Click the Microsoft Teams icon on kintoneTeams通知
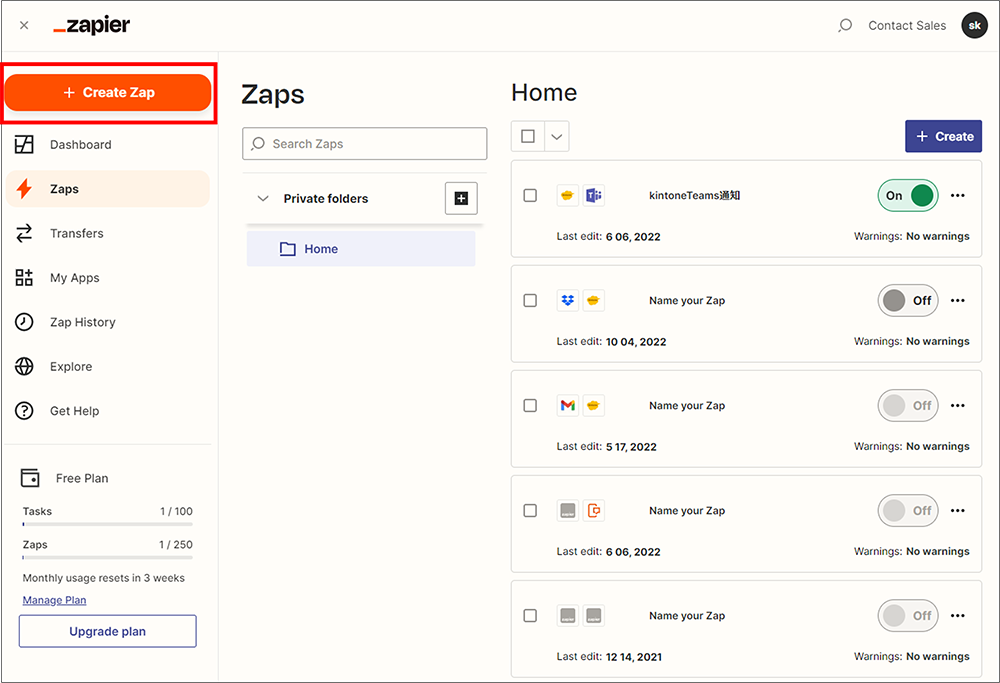The width and height of the screenshot is (1000, 683). coord(594,195)
